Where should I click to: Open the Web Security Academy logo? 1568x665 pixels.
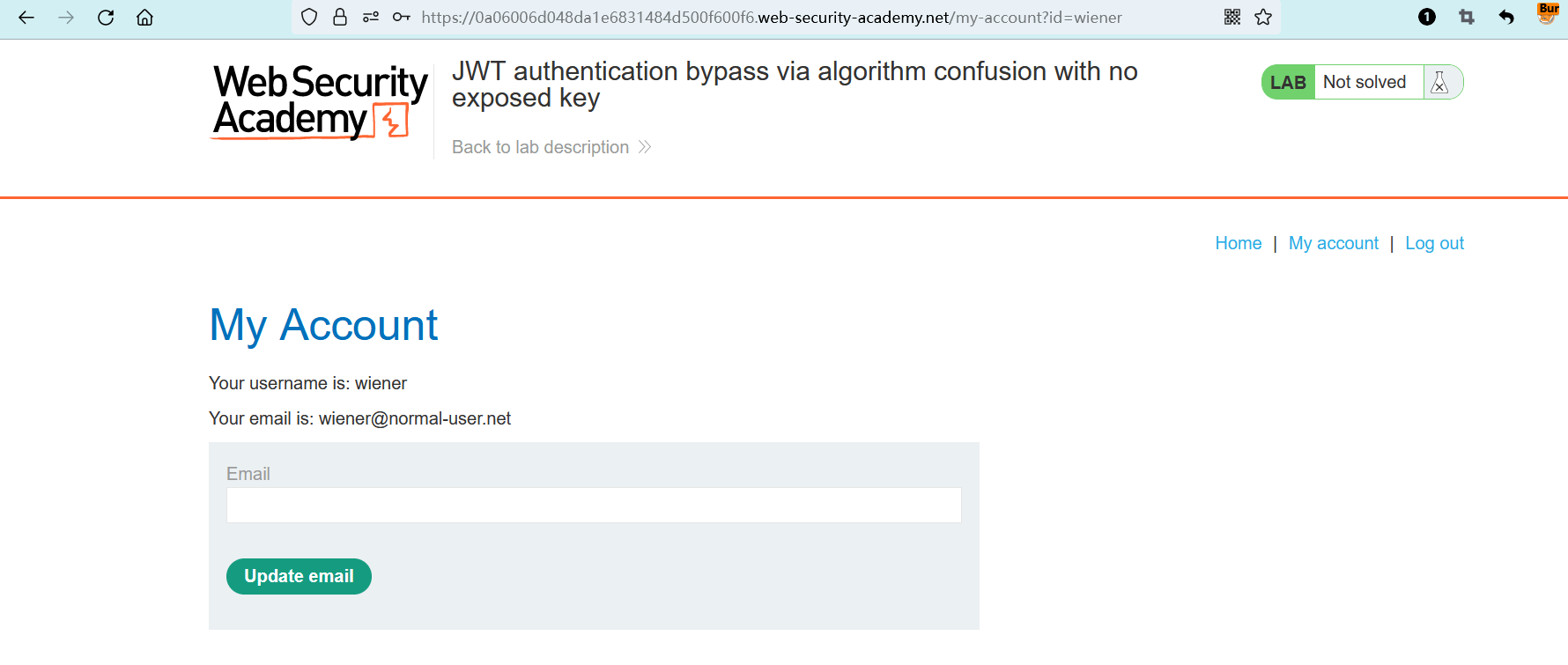click(320, 101)
